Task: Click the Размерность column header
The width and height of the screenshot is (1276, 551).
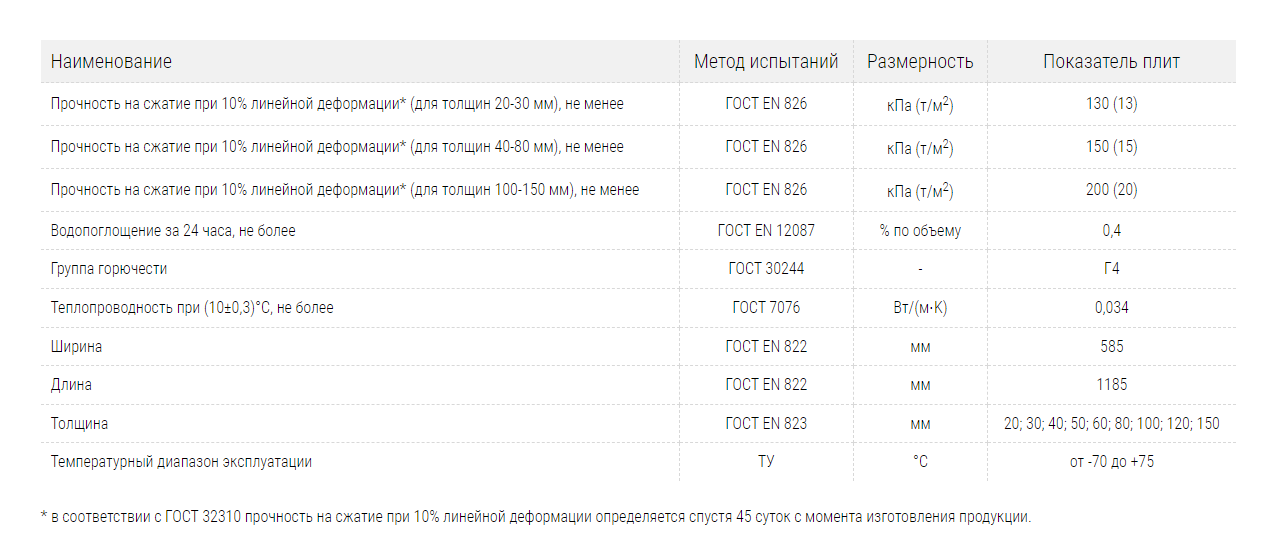Action: [920, 62]
